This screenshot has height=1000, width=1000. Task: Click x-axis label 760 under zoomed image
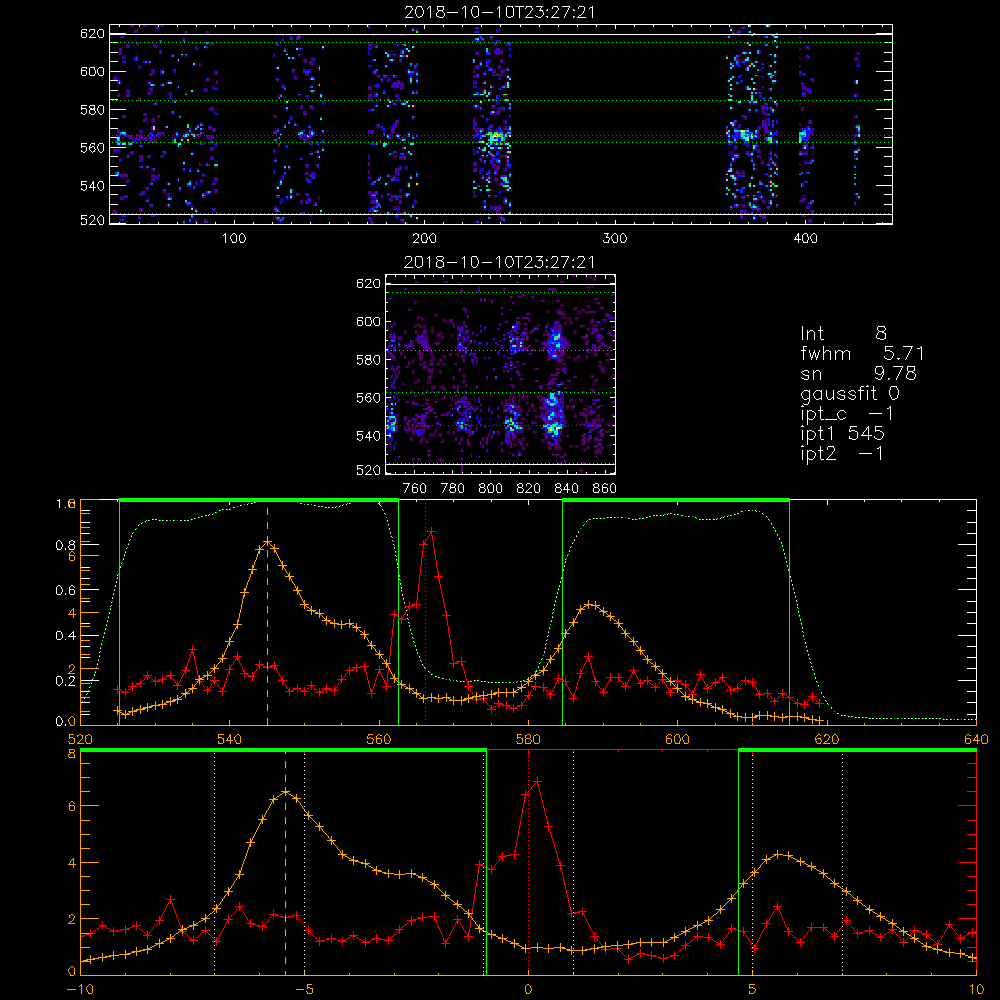(x=415, y=489)
